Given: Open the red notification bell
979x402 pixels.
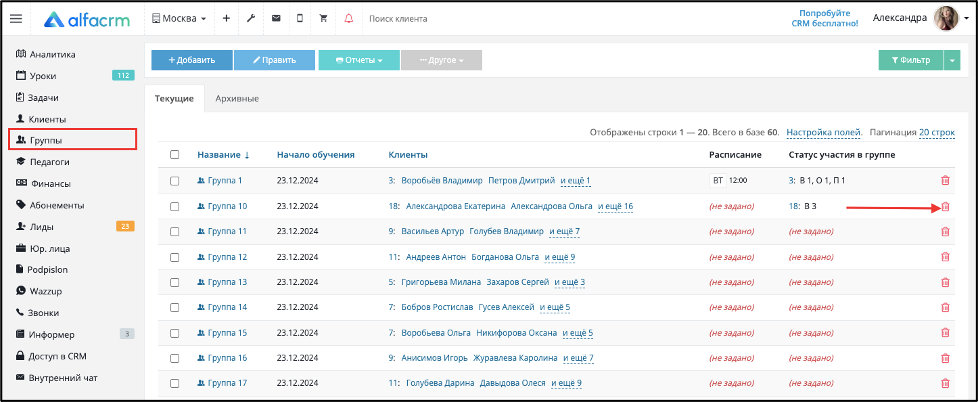Looking at the screenshot, I should click(x=348, y=19).
